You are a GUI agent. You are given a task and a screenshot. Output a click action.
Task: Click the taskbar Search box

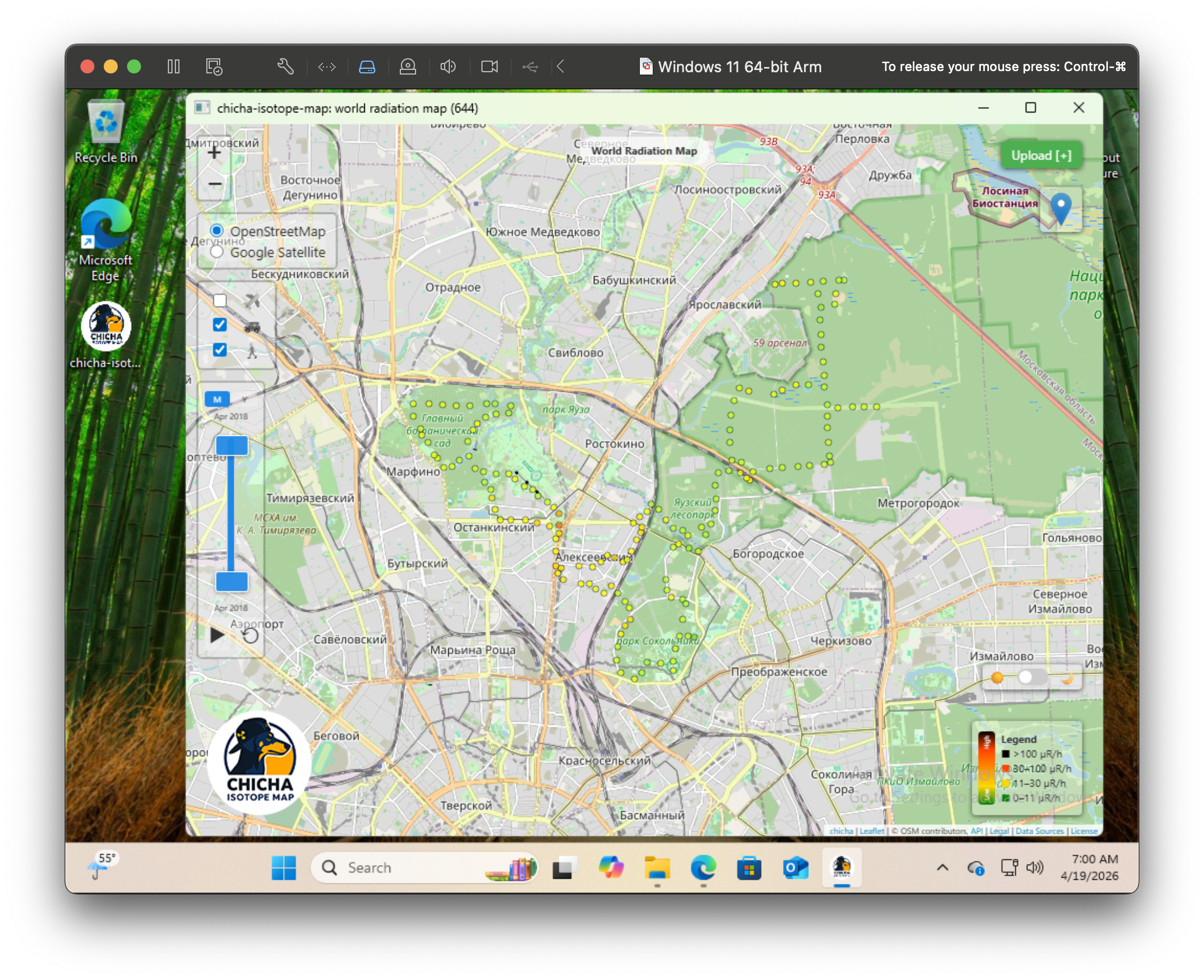pyautogui.click(x=424, y=868)
